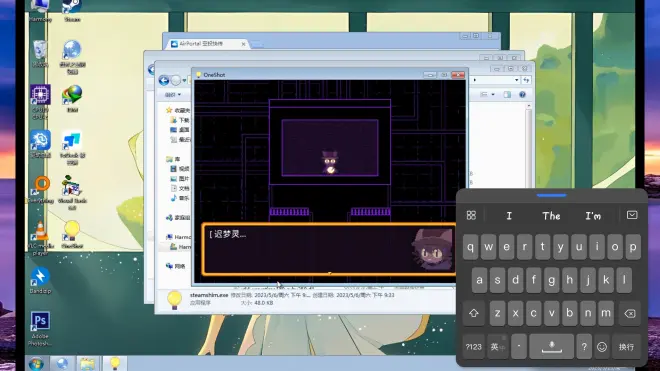
Task: Click the emoji face key on keyboard
Action: click(x=602, y=347)
